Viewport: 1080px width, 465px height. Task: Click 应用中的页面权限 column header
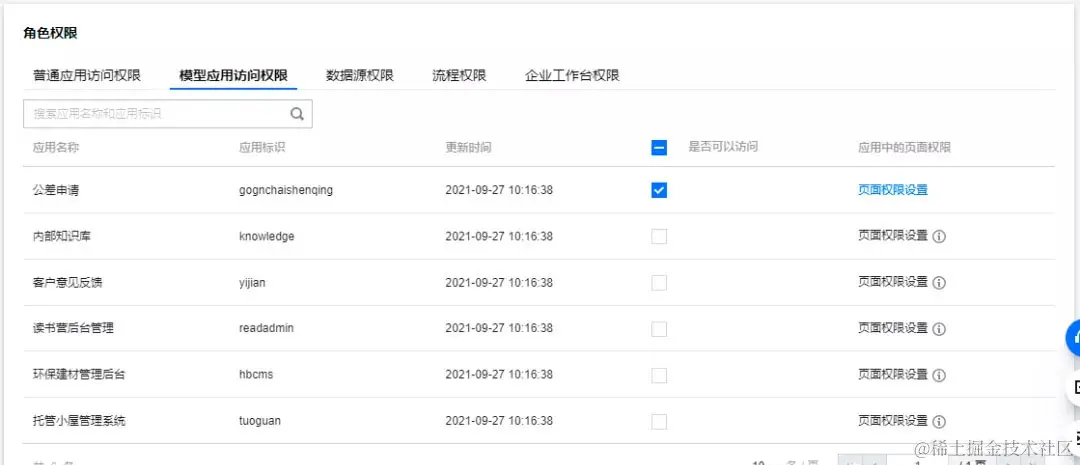click(904, 147)
